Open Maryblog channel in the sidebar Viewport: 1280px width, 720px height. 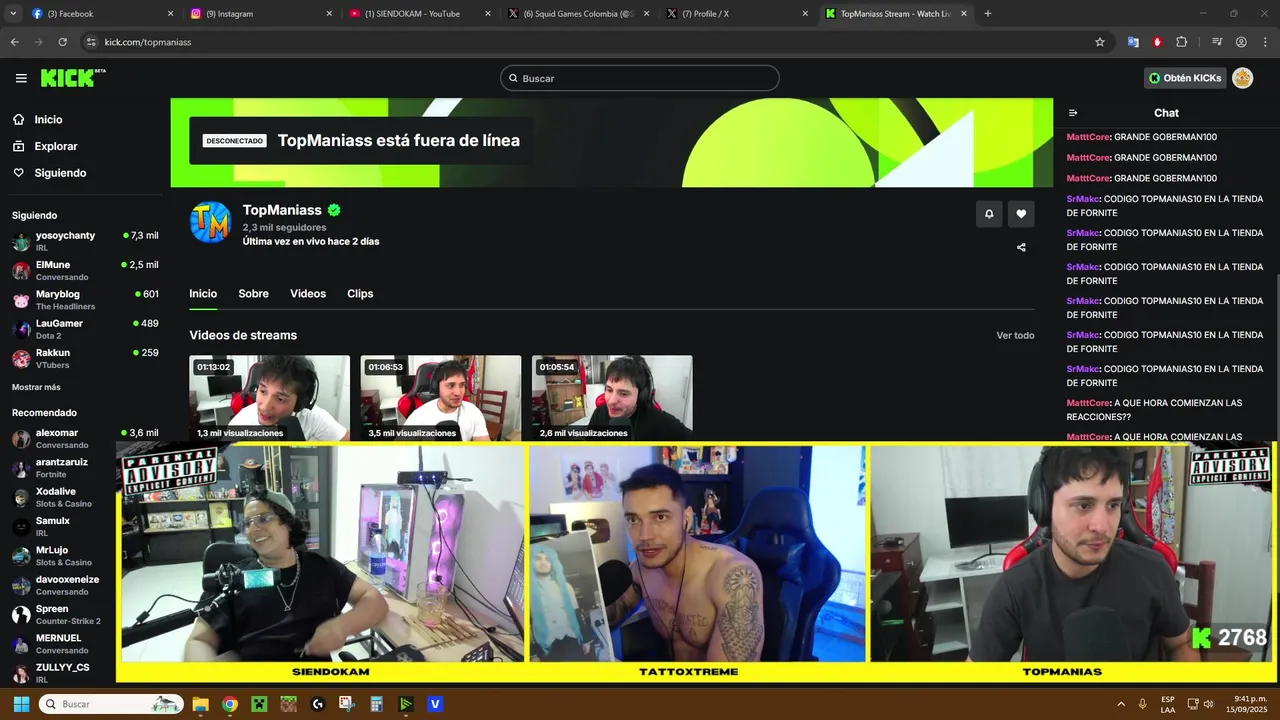[x=85, y=300]
